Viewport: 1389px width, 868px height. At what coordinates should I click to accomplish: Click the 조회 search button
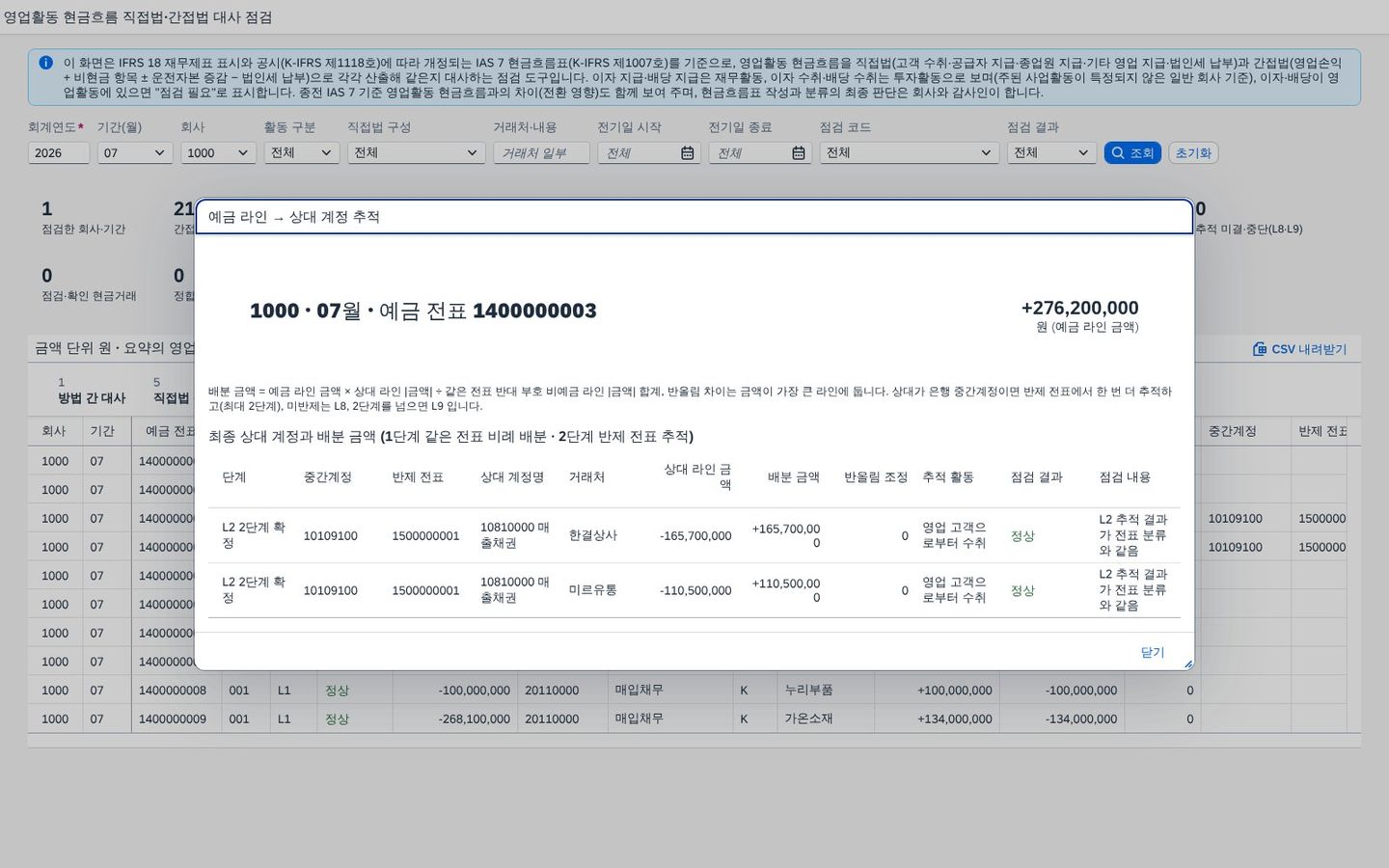click(x=1132, y=152)
